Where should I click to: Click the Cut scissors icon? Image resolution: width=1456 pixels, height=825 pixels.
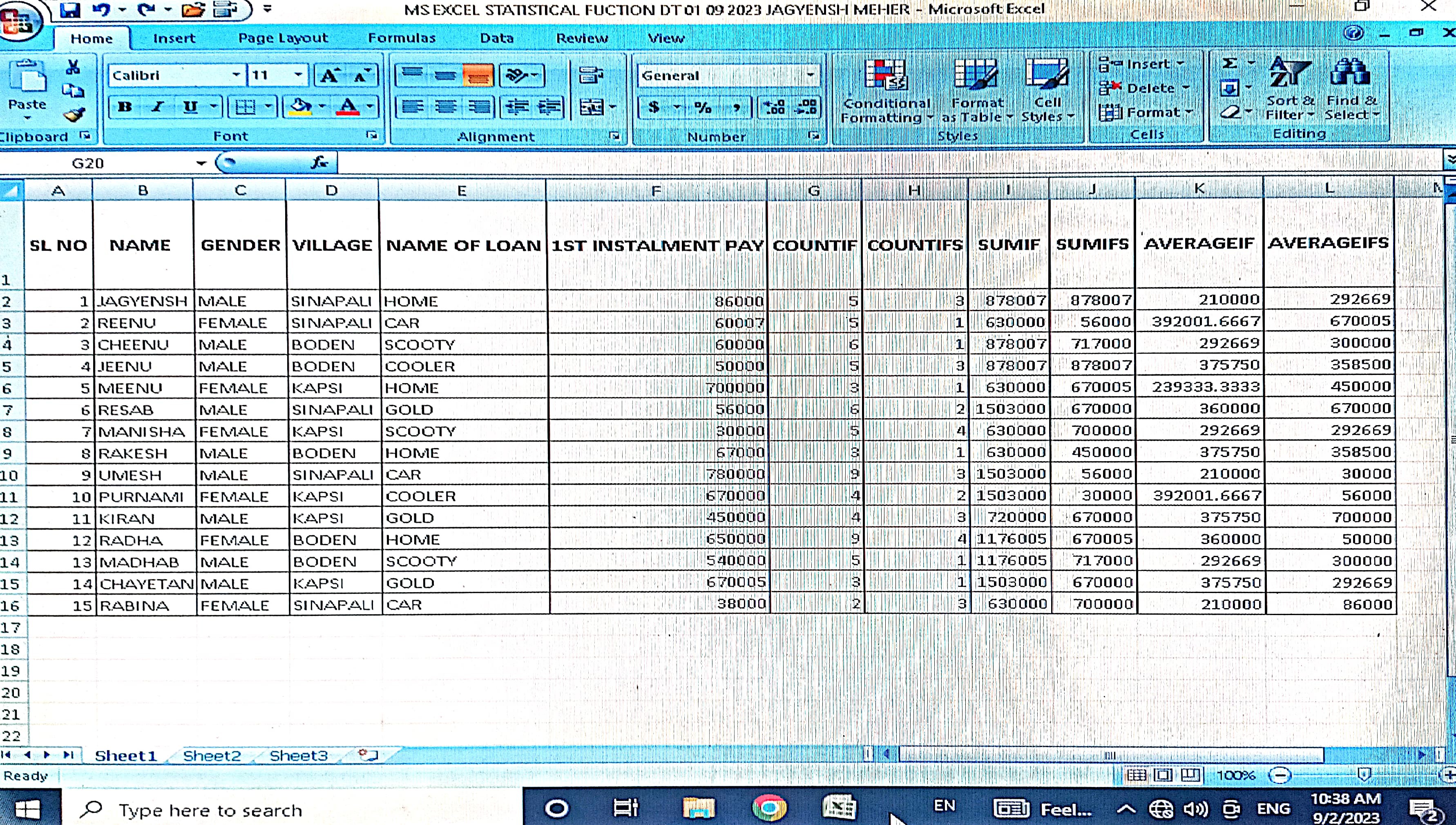click(x=73, y=67)
